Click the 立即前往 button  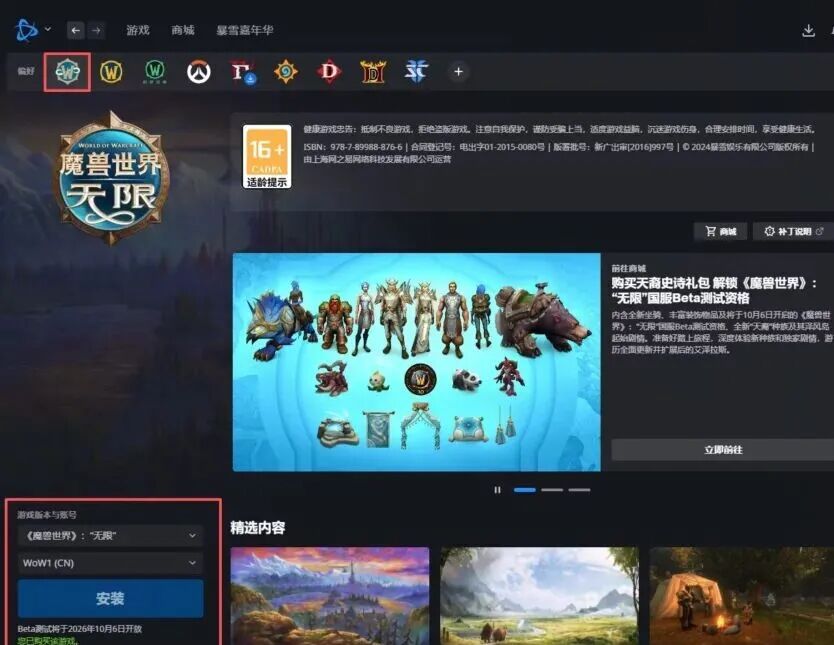click(x=723, y=450)
